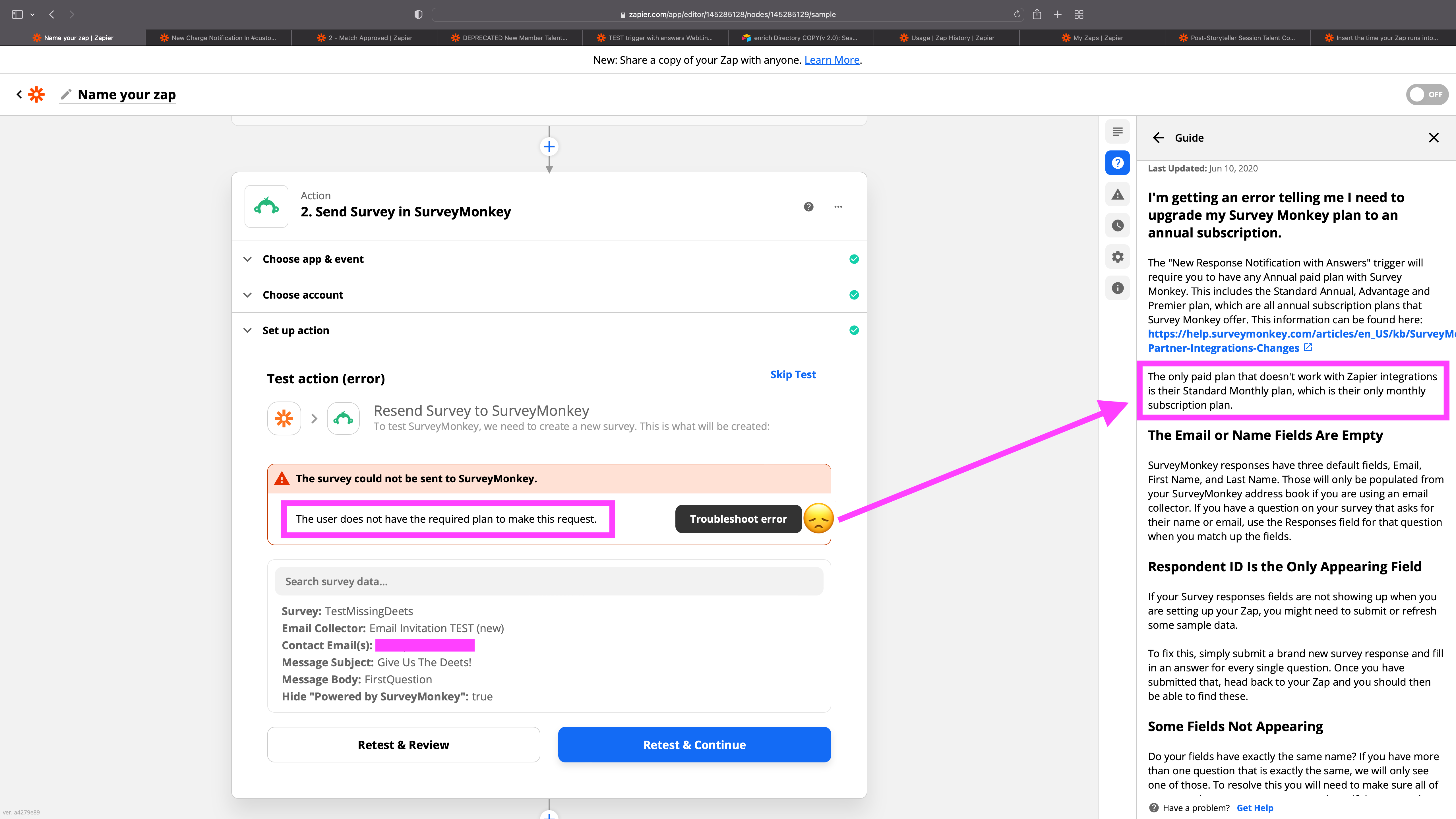The image size is (1456, 819).
Task: Add a new Safari tab
Action: click(x=1058, y=14)
